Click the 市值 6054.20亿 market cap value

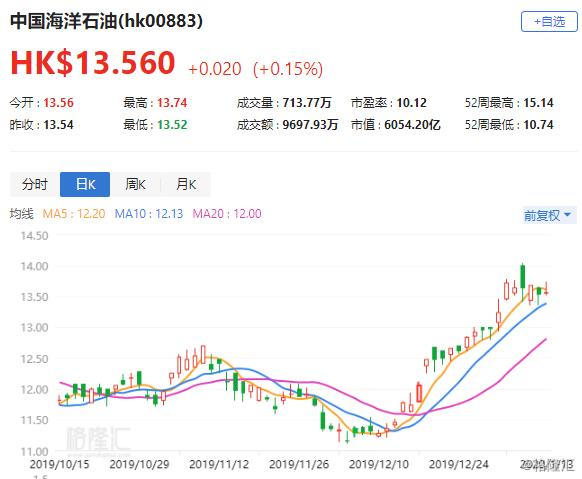coord(412,125)
